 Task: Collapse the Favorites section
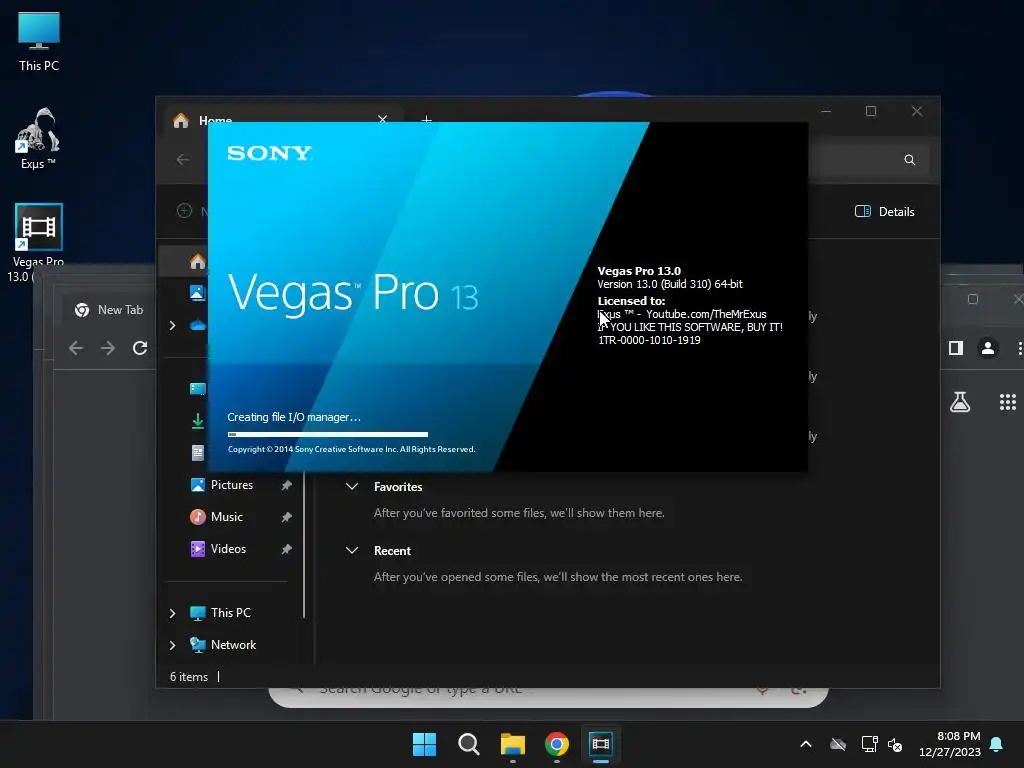point(351,487)
